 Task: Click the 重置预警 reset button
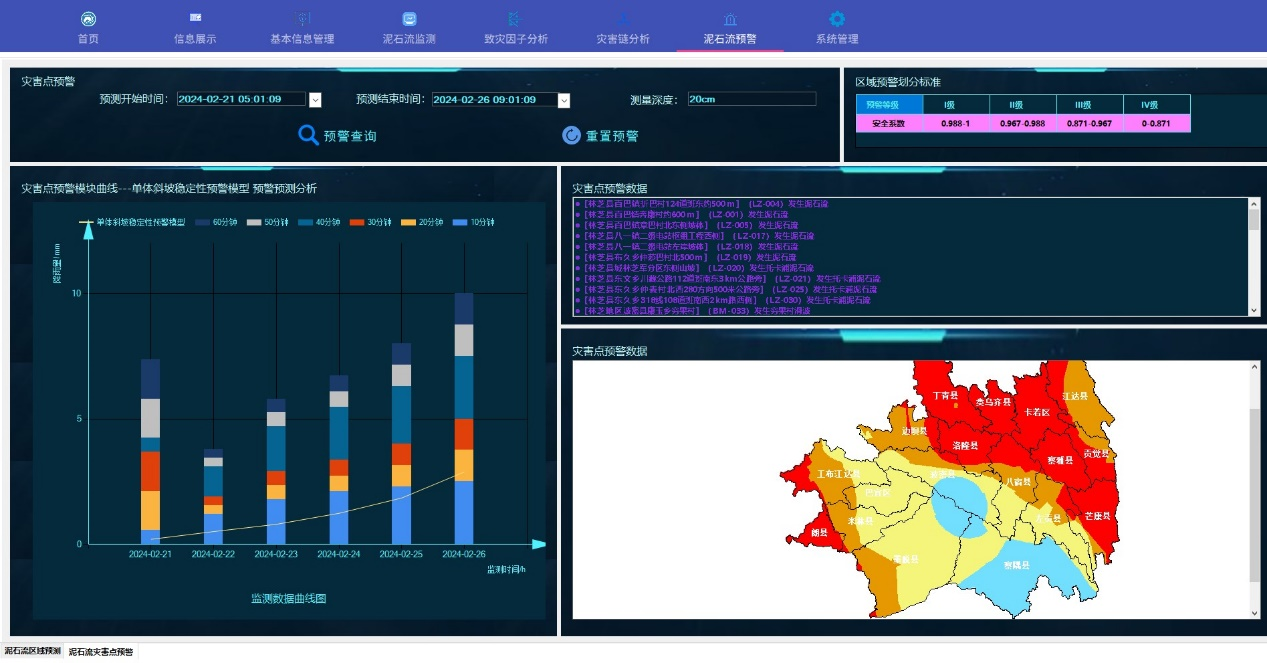tap(600, 136)
